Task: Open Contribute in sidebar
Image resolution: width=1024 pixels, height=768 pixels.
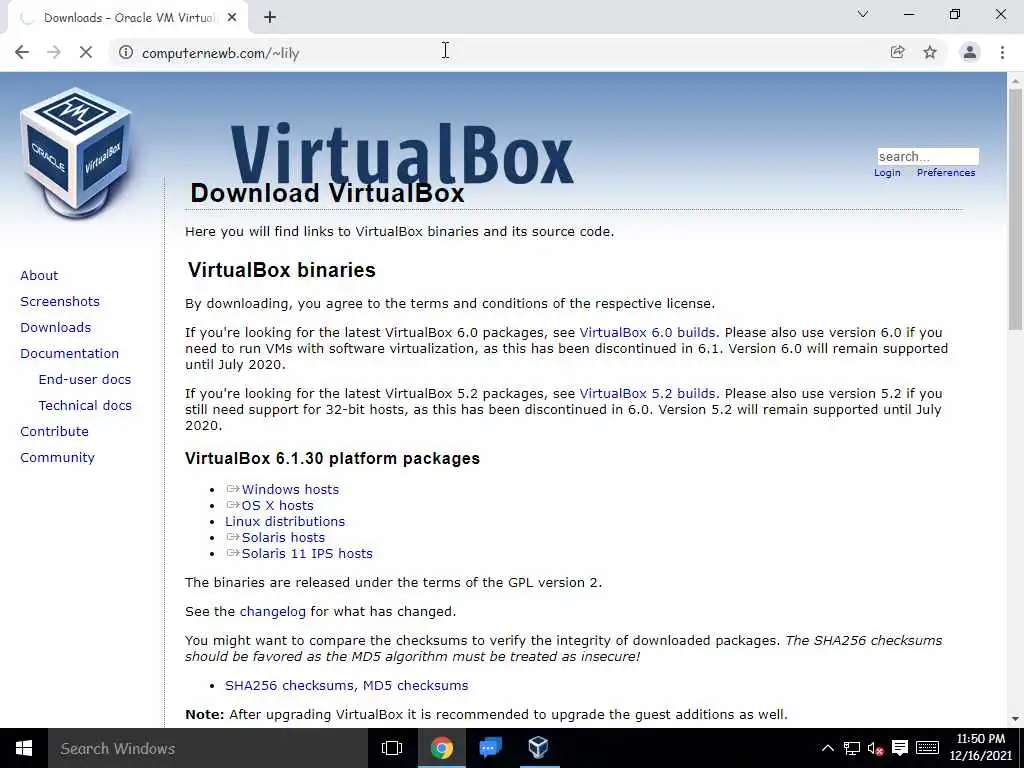Action: 54,432
